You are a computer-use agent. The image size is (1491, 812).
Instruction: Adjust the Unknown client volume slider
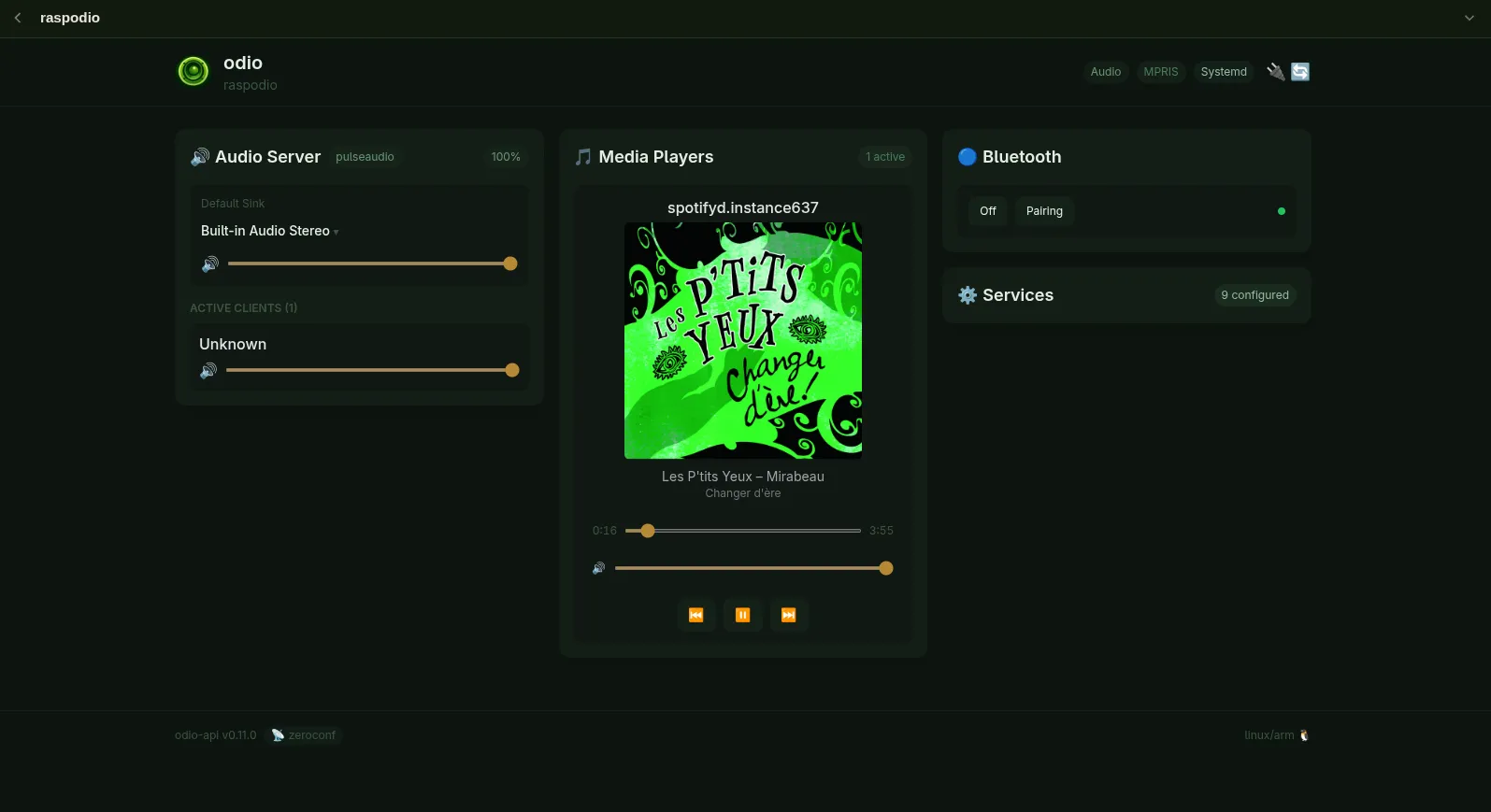373,370
